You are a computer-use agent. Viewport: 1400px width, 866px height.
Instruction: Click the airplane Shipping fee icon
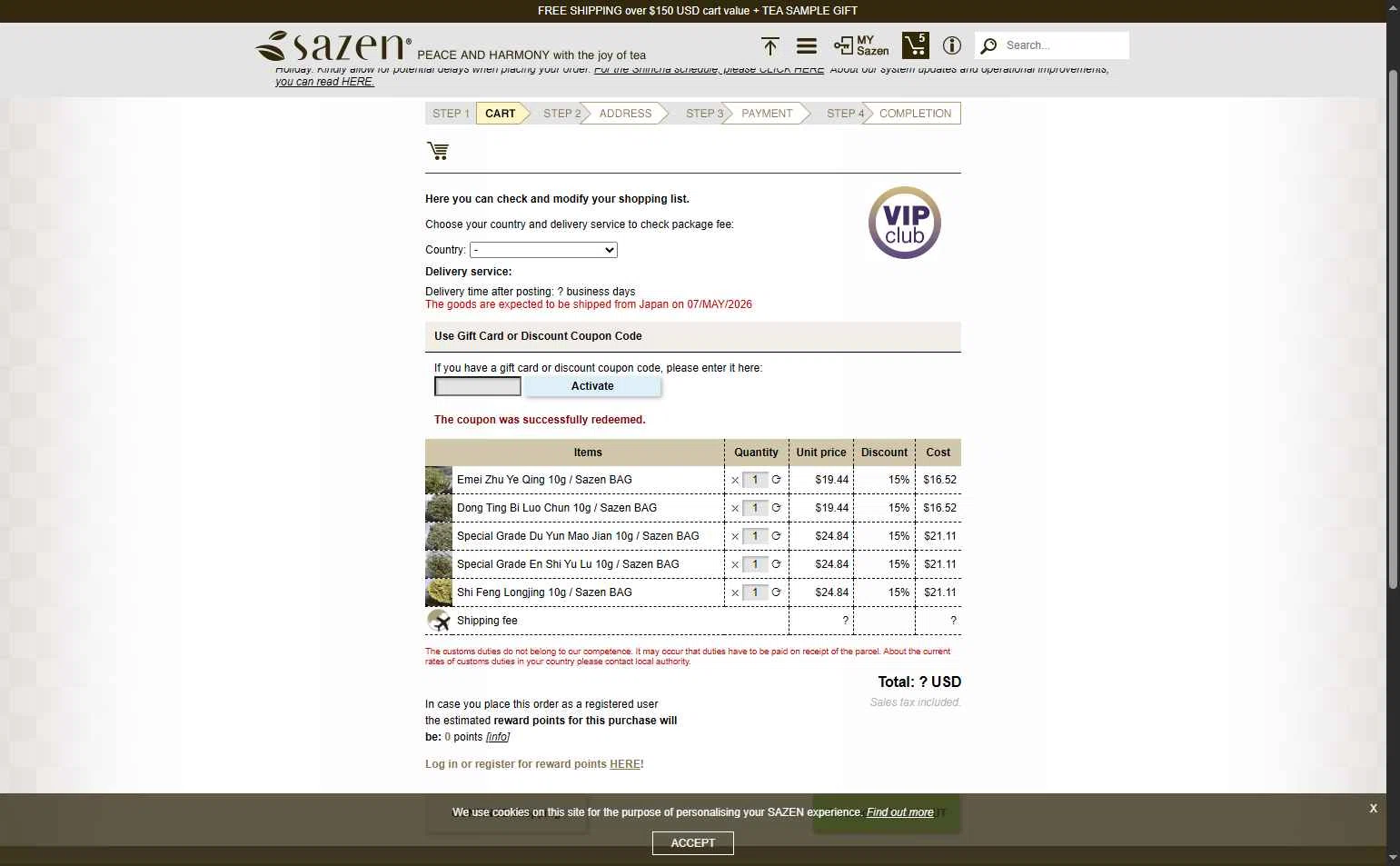[x=439, y=621]
